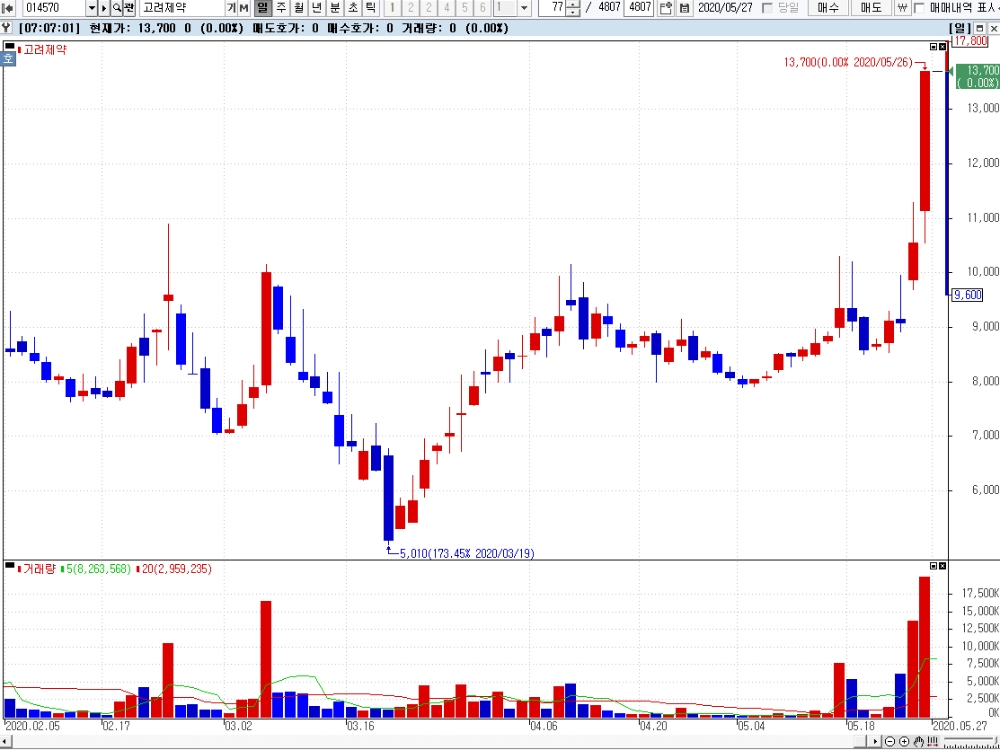This screenshot has height=750, width=1000.
Task: Click the blue 호 button at the chart's upper left
Action: click(8, 58)
